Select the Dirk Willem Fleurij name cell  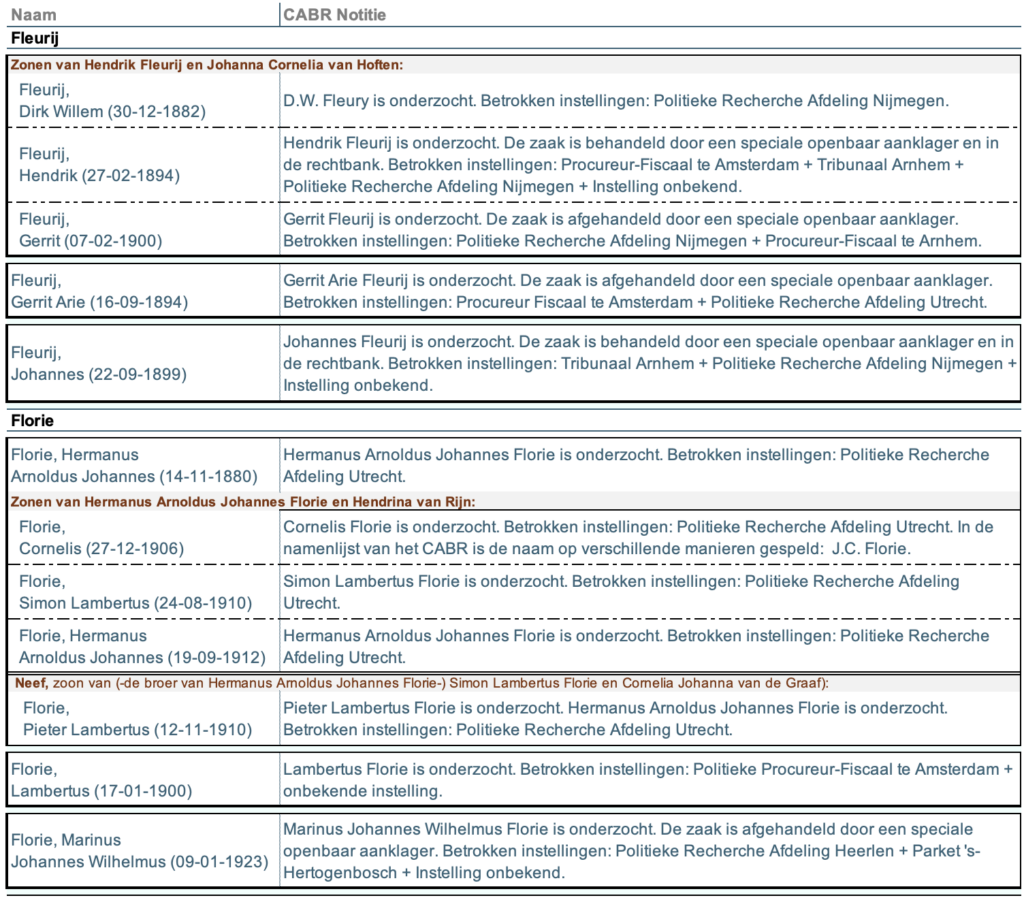point(112,100)
